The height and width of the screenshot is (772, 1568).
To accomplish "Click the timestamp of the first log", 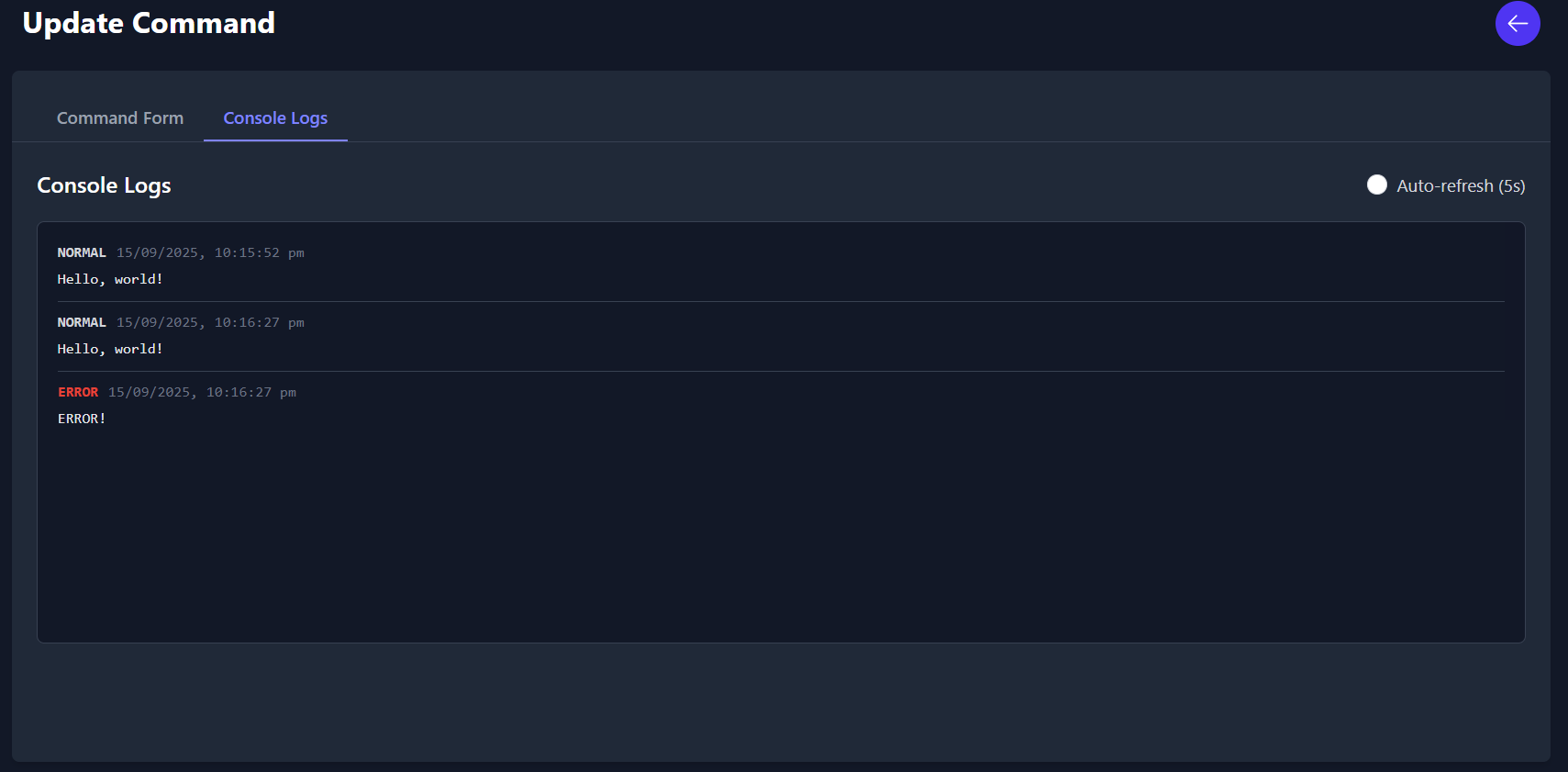I will [209, 252].
